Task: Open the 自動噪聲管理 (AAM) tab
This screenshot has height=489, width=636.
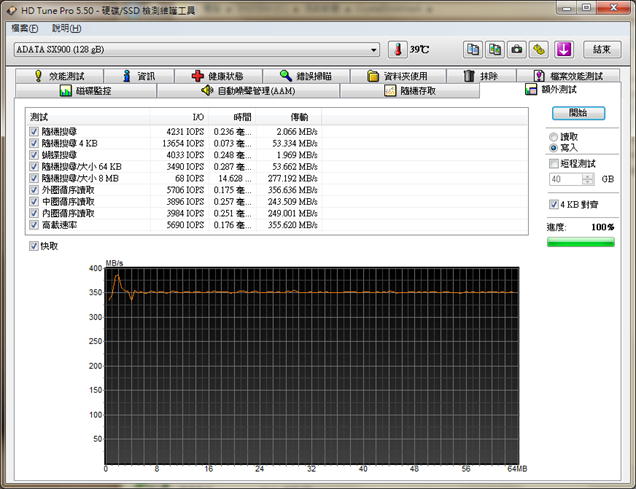Action: point(248,91)
